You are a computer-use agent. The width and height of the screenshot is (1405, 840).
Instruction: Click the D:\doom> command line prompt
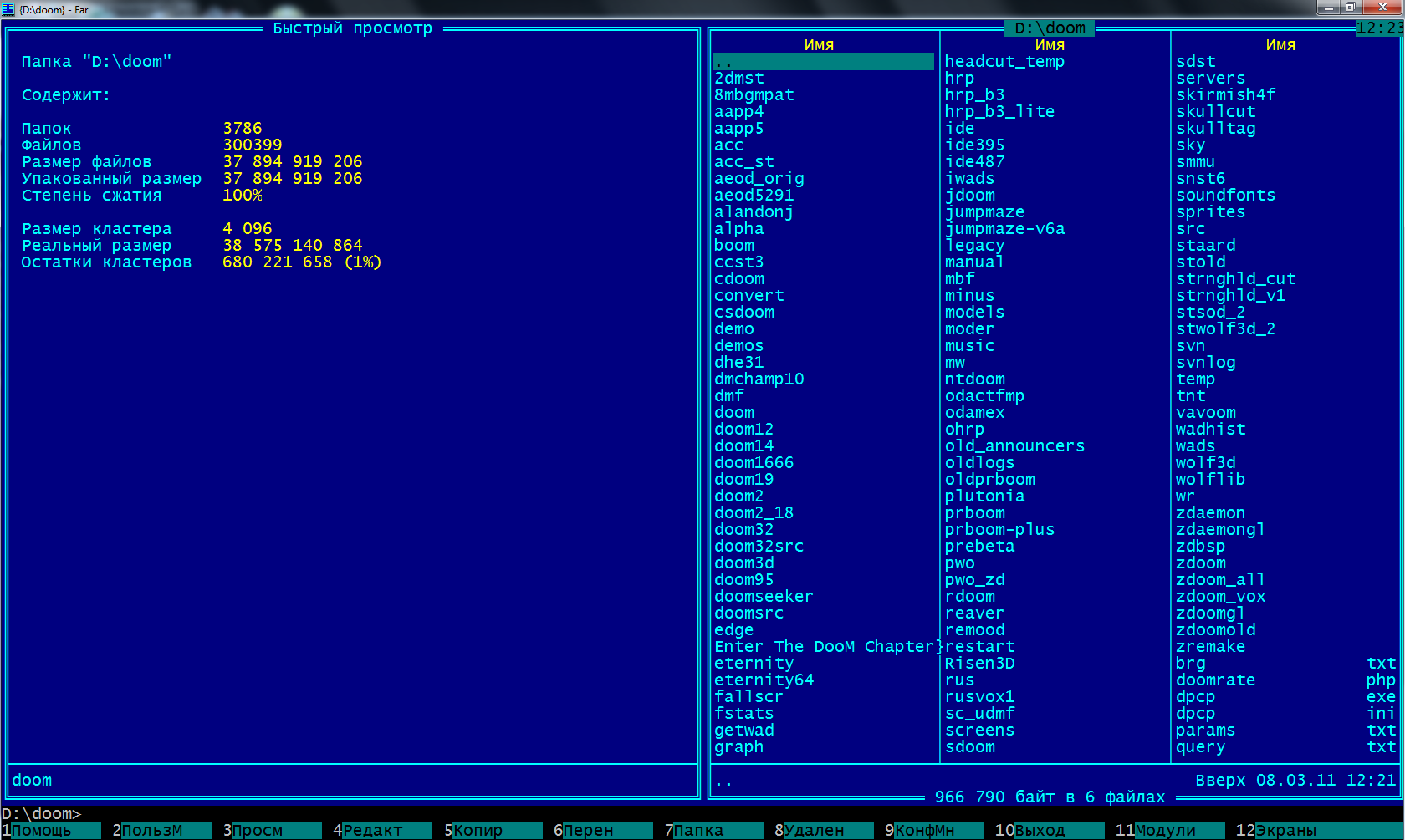click(x=42, y=813)
